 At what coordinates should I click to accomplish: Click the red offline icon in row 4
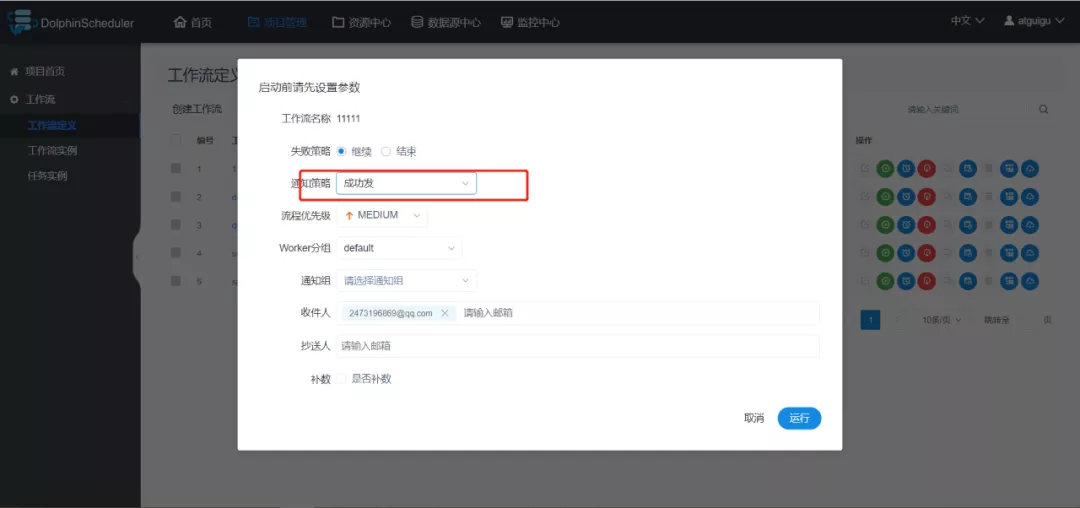[x=926, y=253]
